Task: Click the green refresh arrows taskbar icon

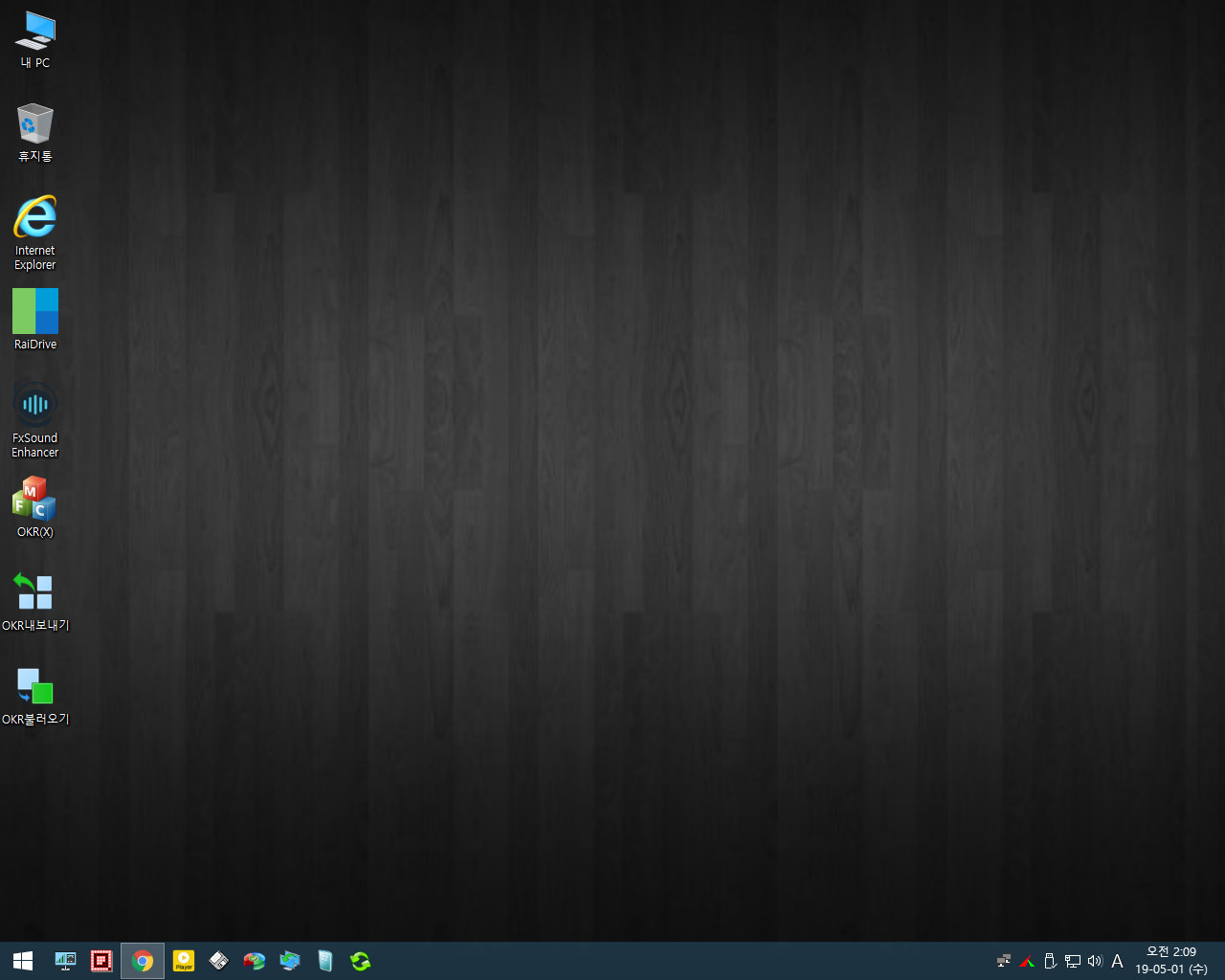Action: pos(361,961)
